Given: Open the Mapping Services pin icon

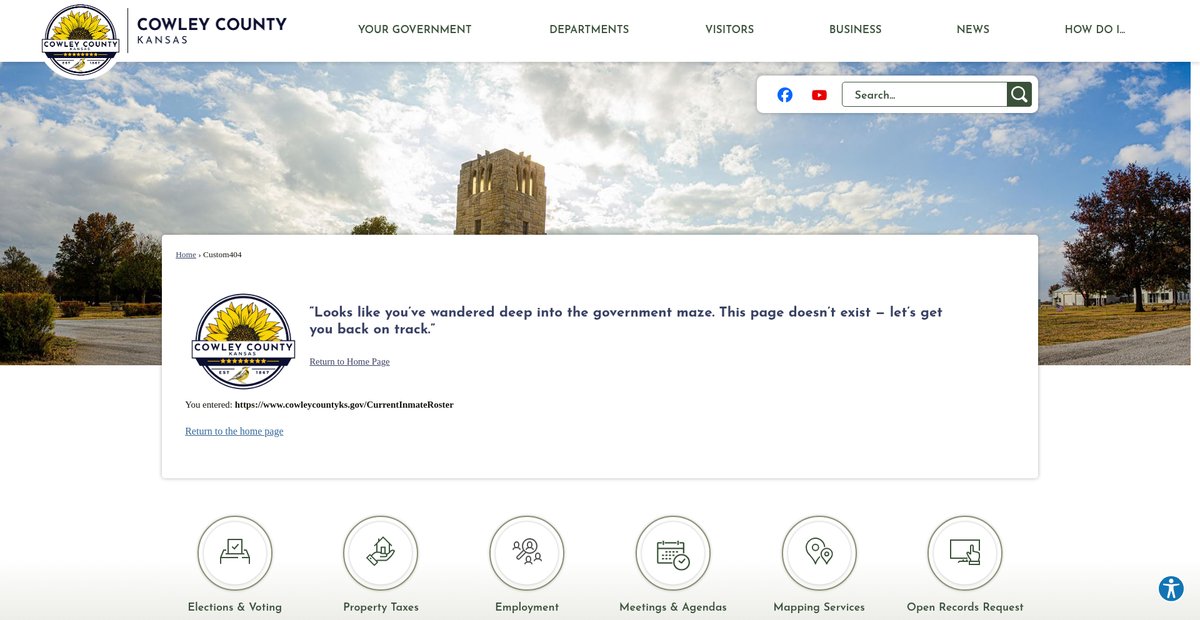Looking at the screenshot, I should (819, 553).
